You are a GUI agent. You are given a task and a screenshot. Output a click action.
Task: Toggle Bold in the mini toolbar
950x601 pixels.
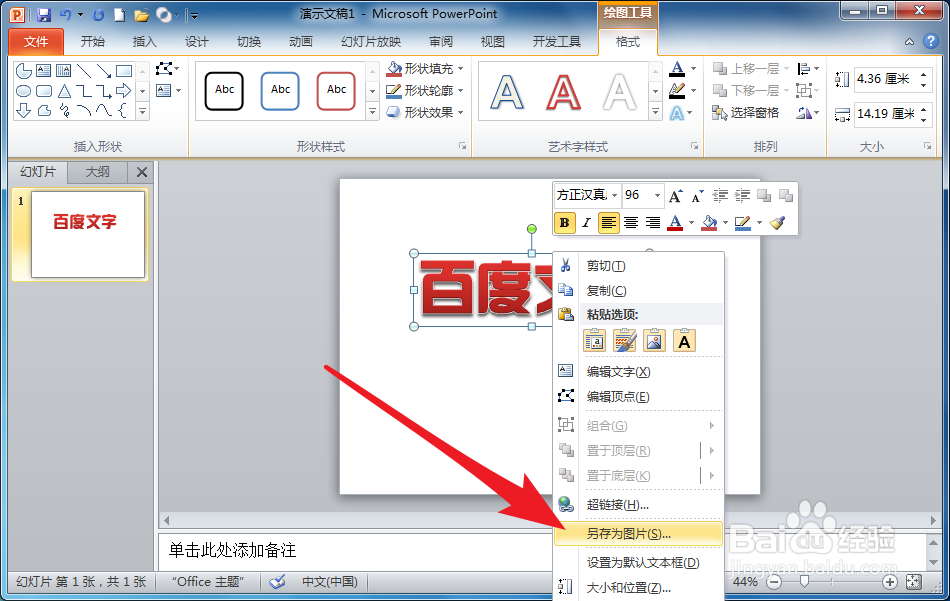coord(564,223)
